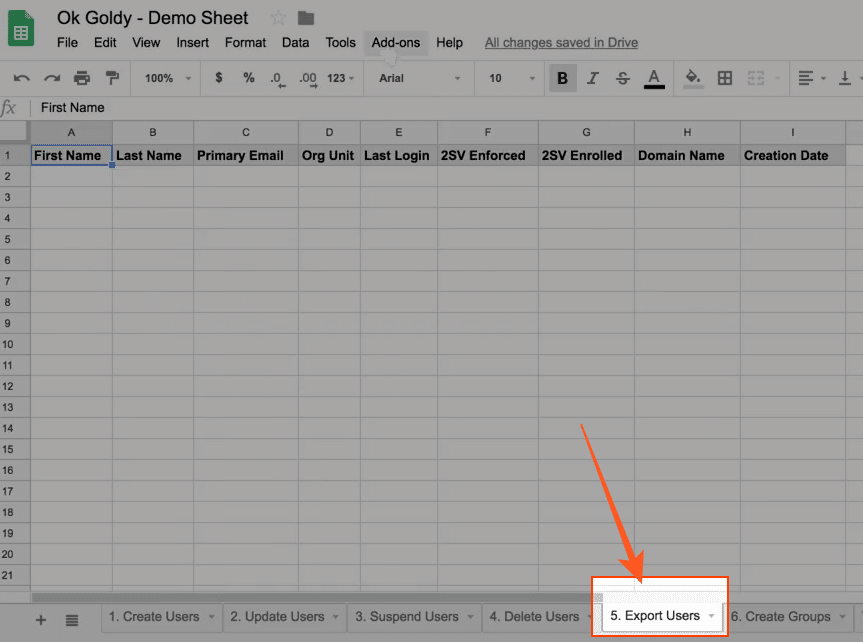Increase decimal places icon
This screenshot has height=642, width=863.
308,79
